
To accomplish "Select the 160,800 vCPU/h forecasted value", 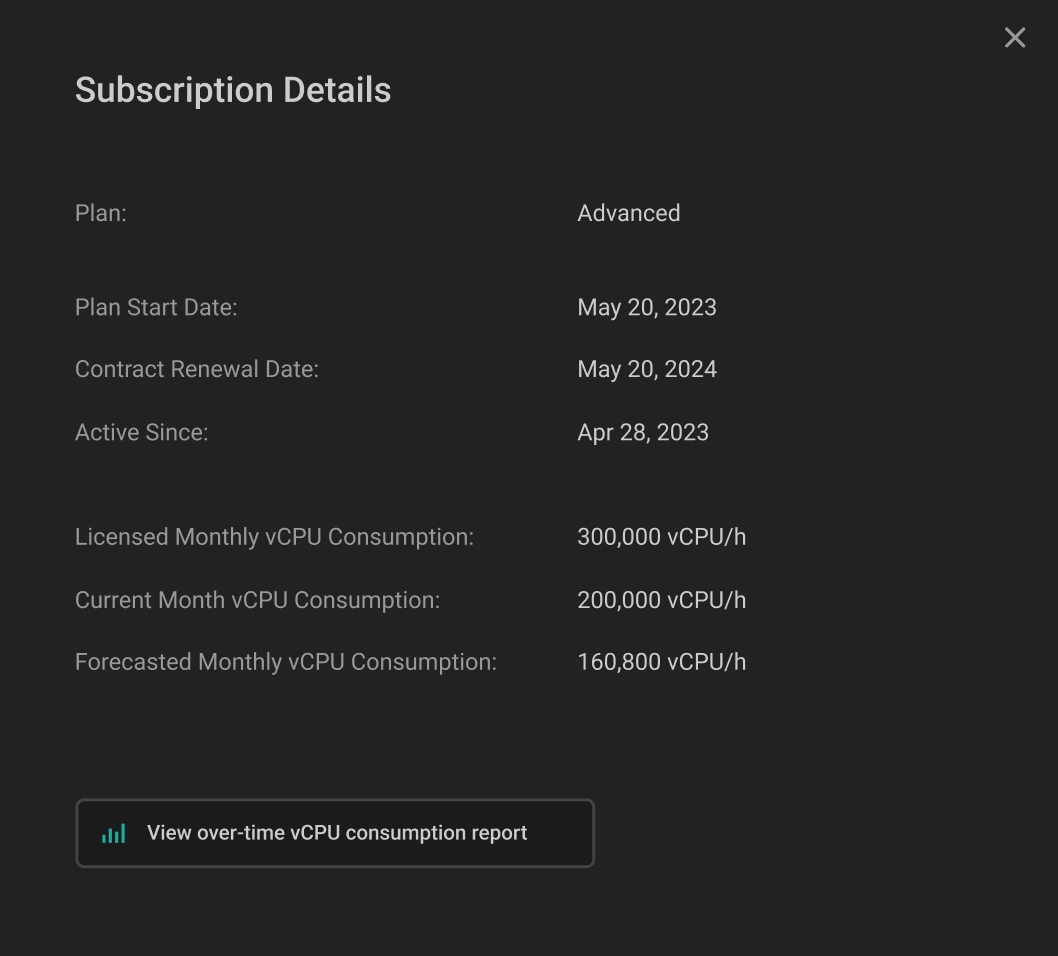I will (661, 662).
